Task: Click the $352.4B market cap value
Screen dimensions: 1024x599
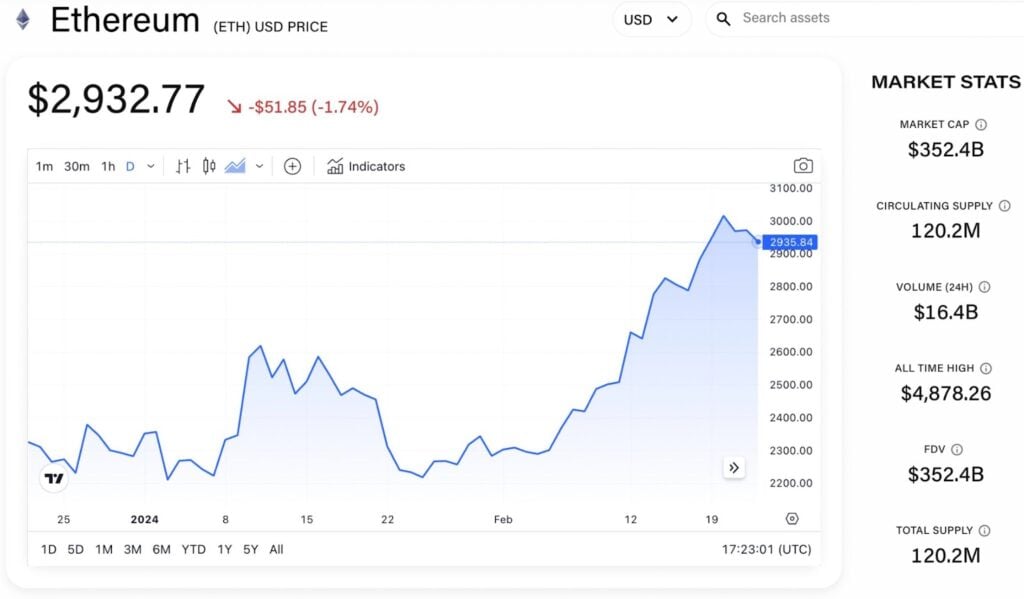Action: [946, 150]
